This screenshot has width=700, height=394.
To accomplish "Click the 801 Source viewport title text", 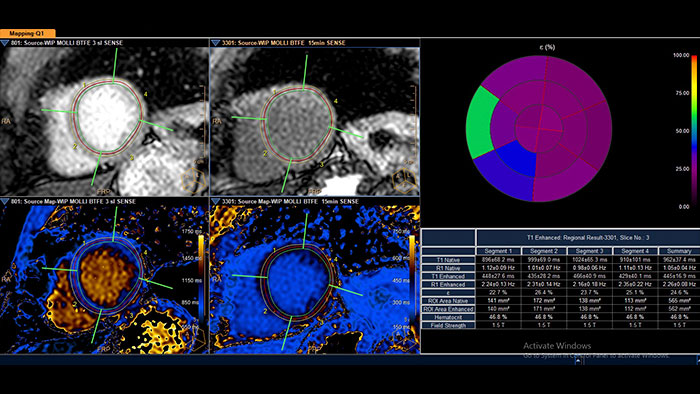I will click(67, 43).
